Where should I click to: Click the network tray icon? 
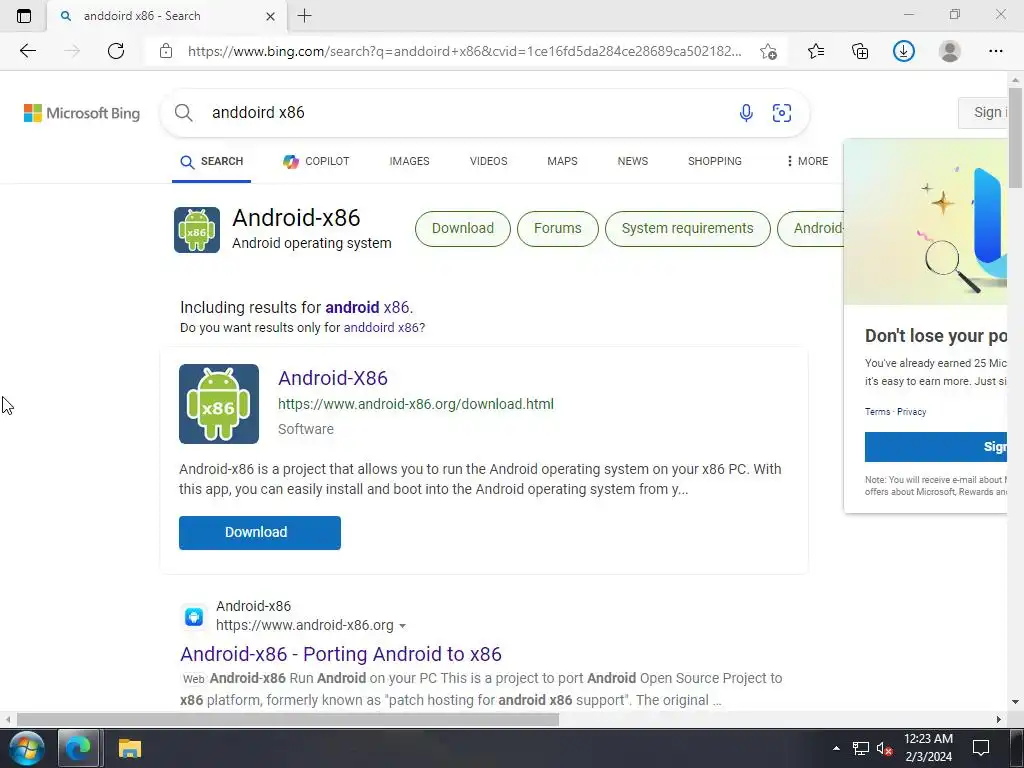click(861, 748)
